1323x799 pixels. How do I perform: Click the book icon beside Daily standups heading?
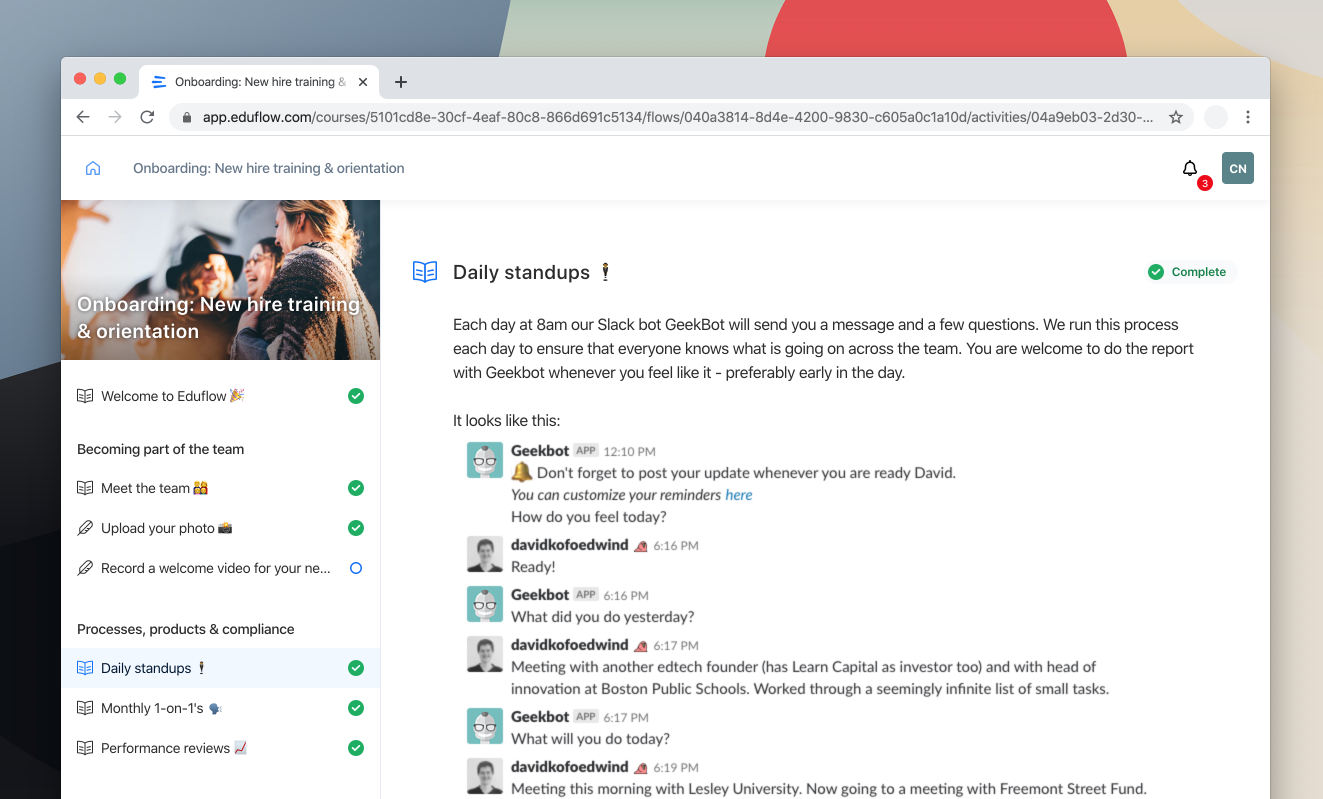coord(425,272)
